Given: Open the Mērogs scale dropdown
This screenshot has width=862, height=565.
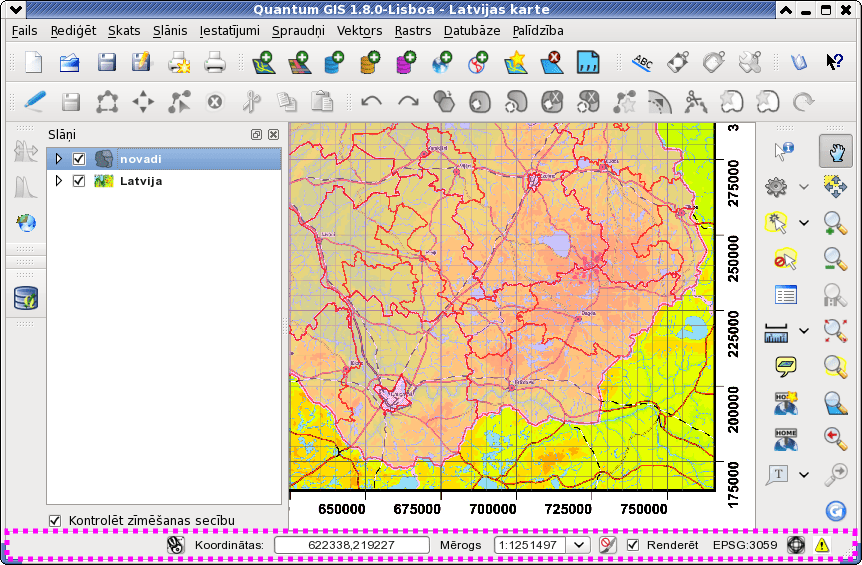Looking at the screenshot, I should [x=578, y=545].
